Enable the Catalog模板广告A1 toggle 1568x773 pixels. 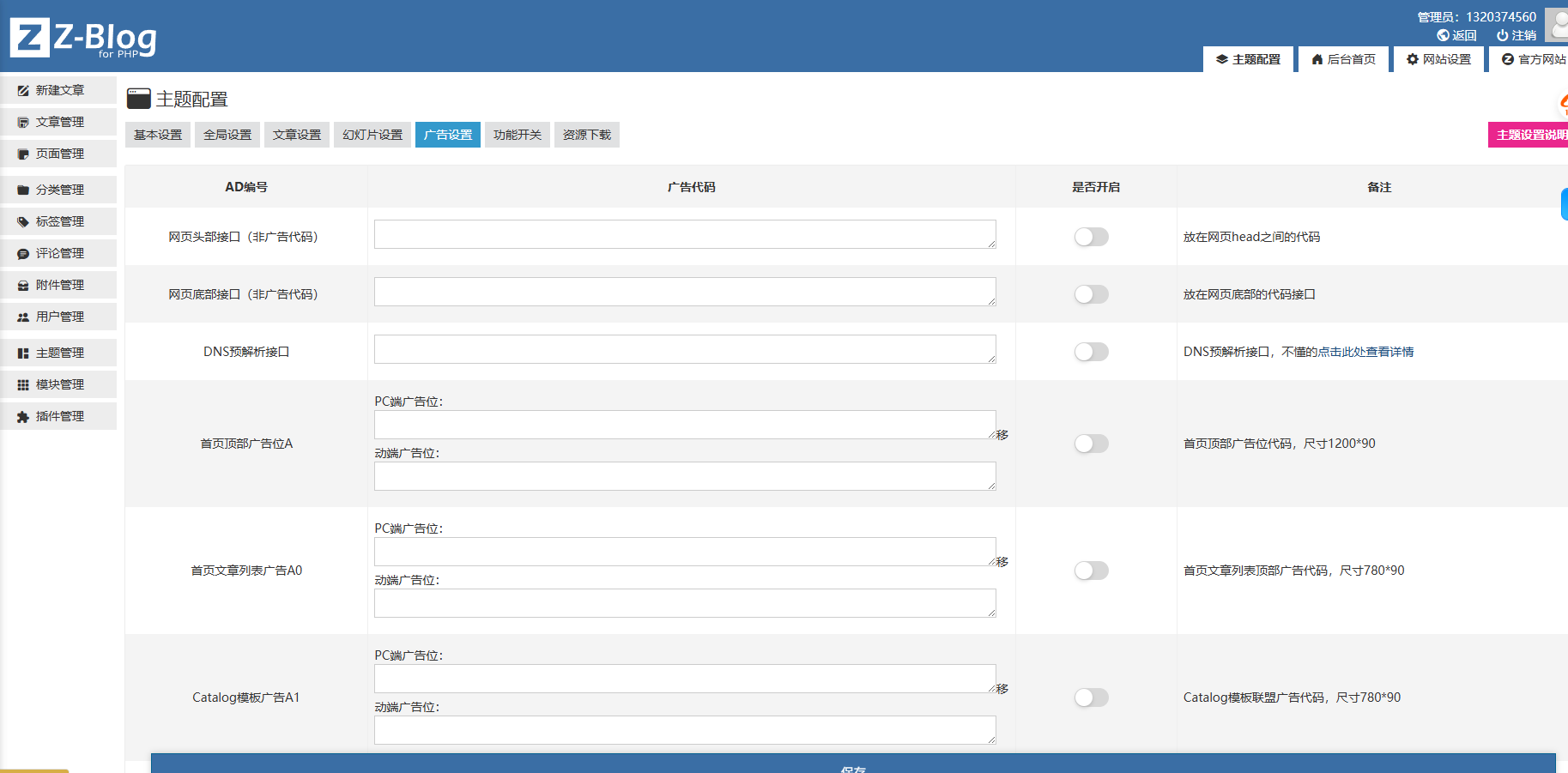1091,698
